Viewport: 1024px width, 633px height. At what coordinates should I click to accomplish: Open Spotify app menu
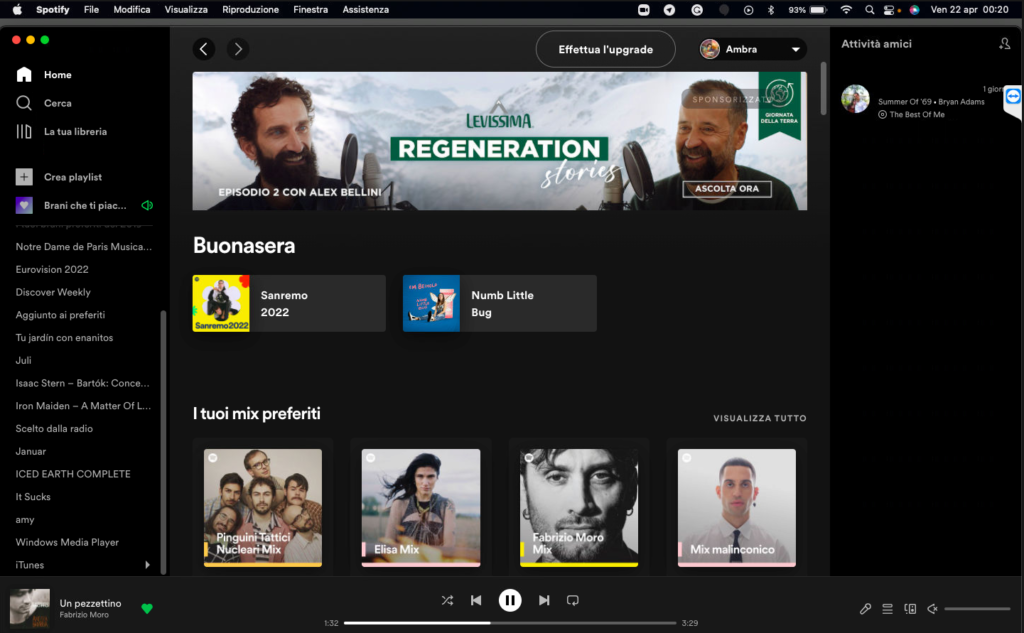pyautogui.click(x=52, y=9)
